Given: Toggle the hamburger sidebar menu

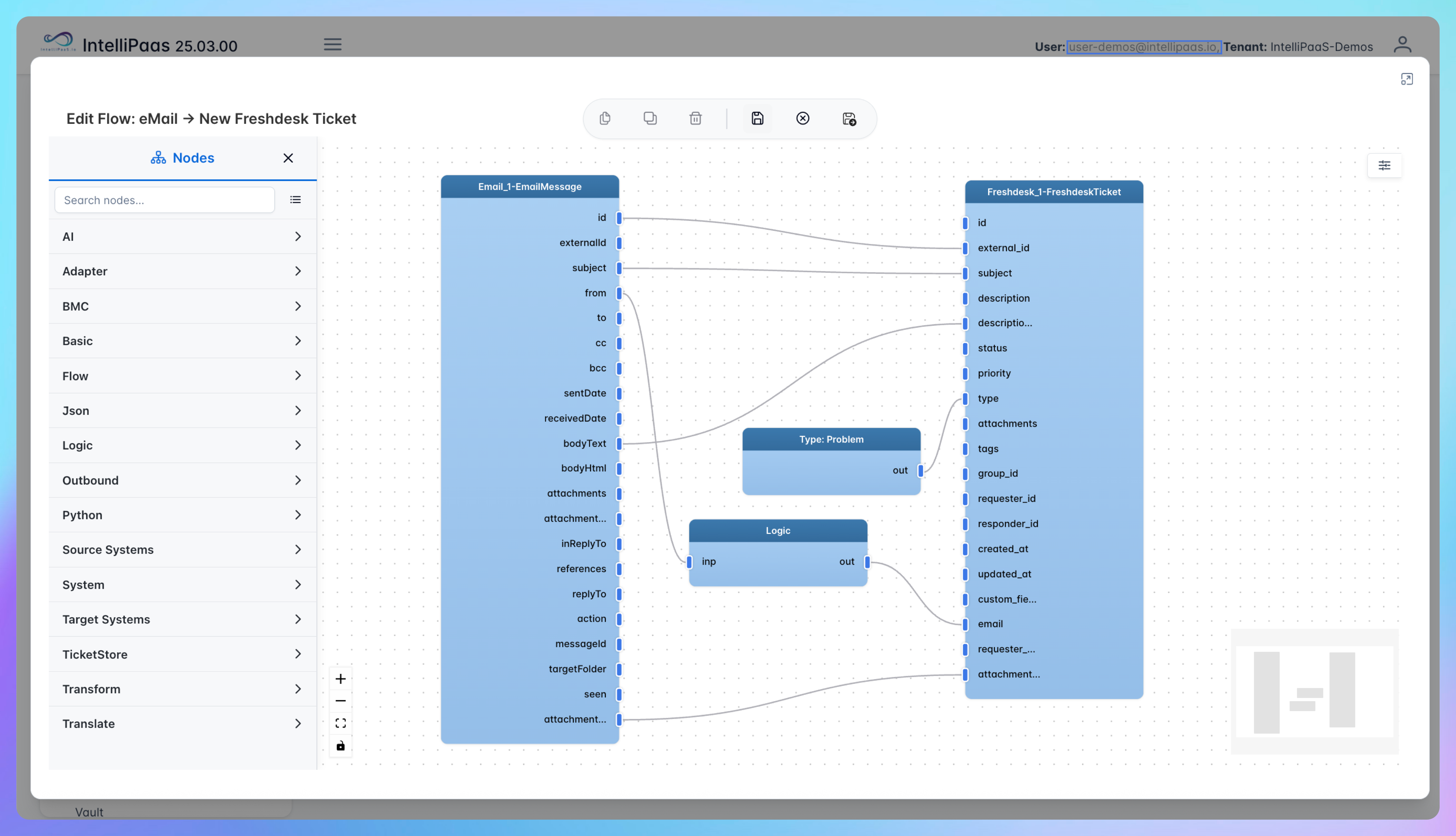Looking at the screenshot, I should click(x=332, y=44).
